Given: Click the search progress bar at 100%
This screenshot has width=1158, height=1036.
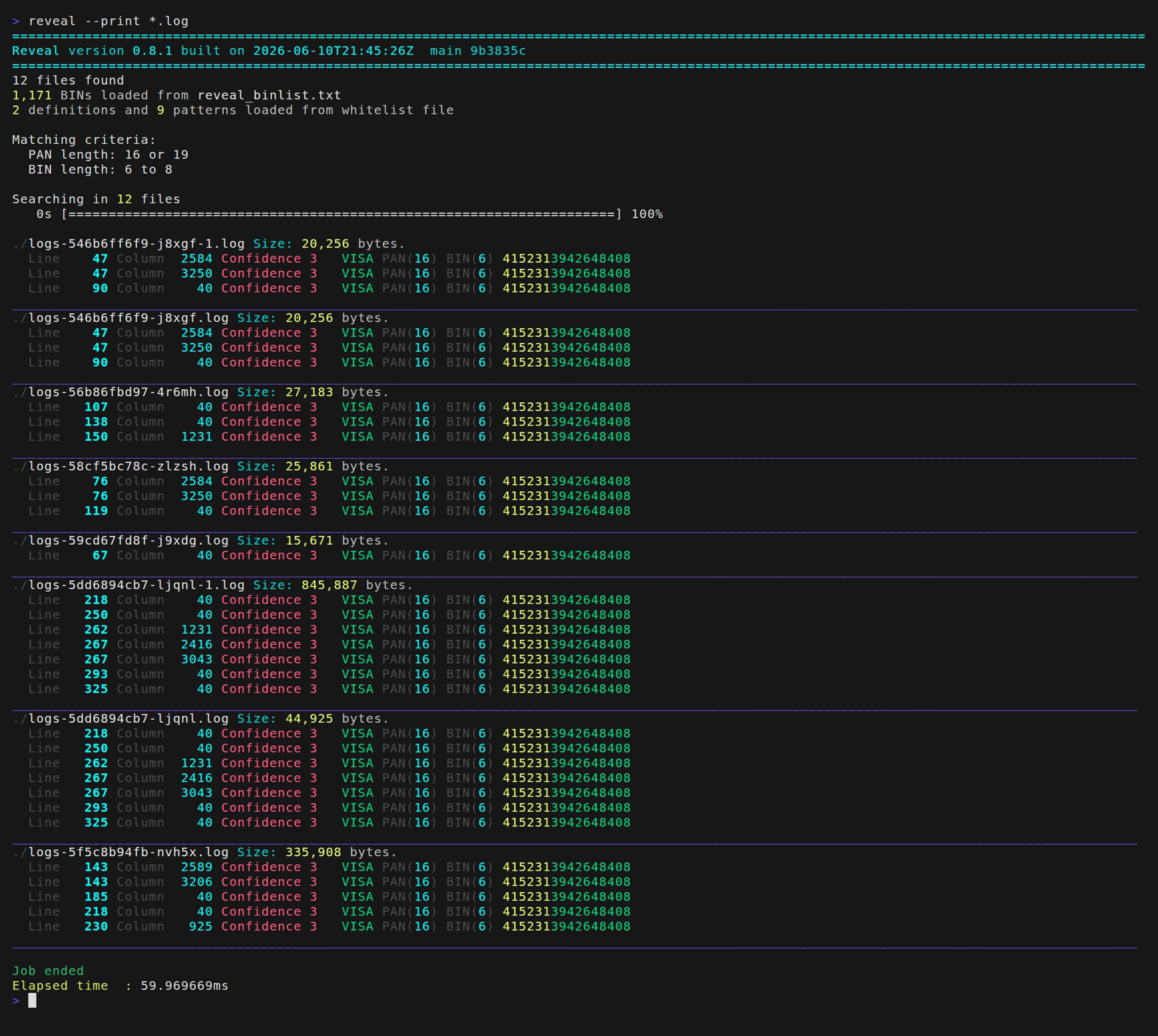Looking at the screenshot, I should tap(342, 215).
